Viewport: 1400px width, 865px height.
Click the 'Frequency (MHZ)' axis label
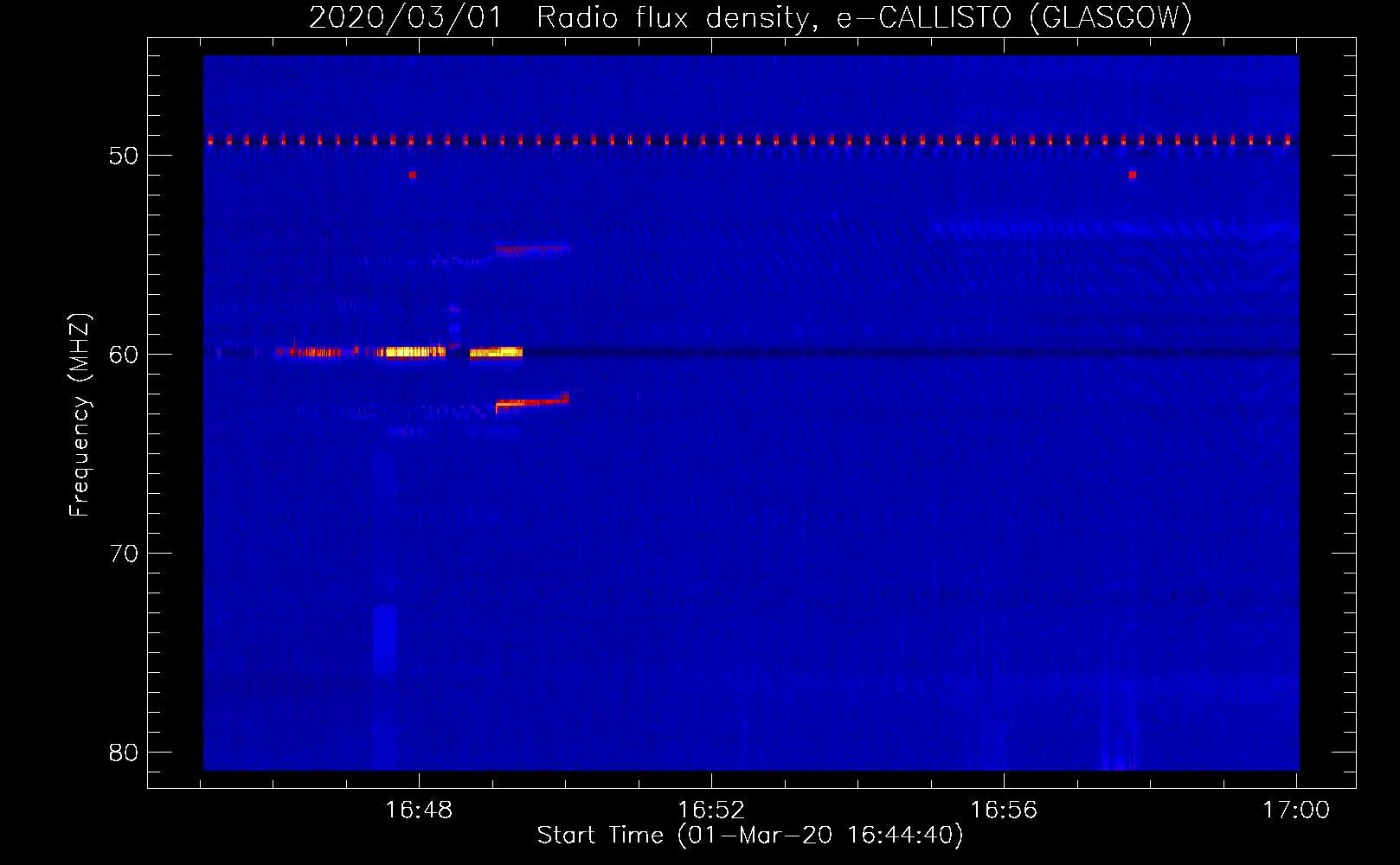pyautogui.click(x=80, y=415)
